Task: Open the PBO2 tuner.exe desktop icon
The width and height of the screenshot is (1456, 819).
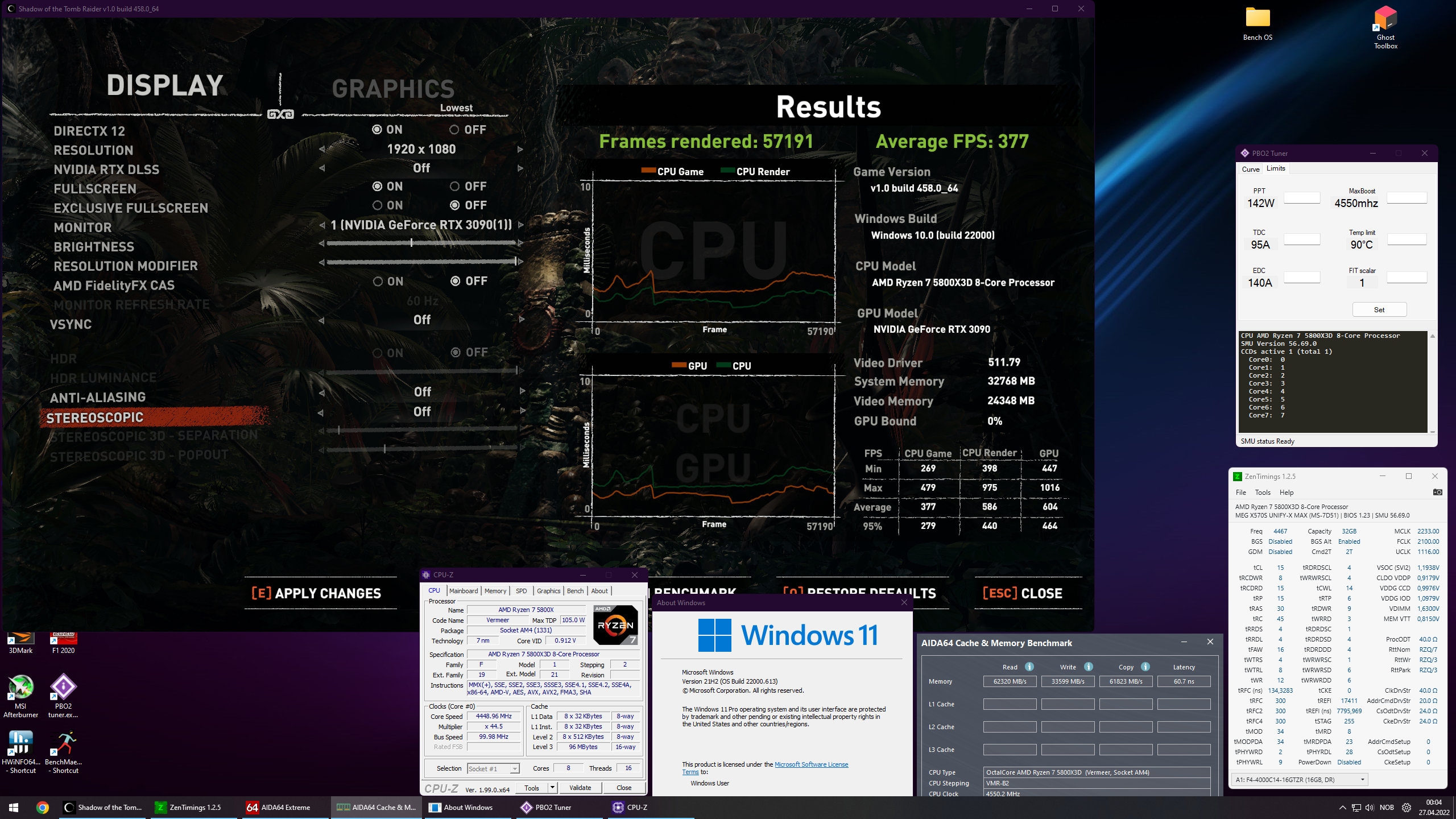Action: point(63,696)
